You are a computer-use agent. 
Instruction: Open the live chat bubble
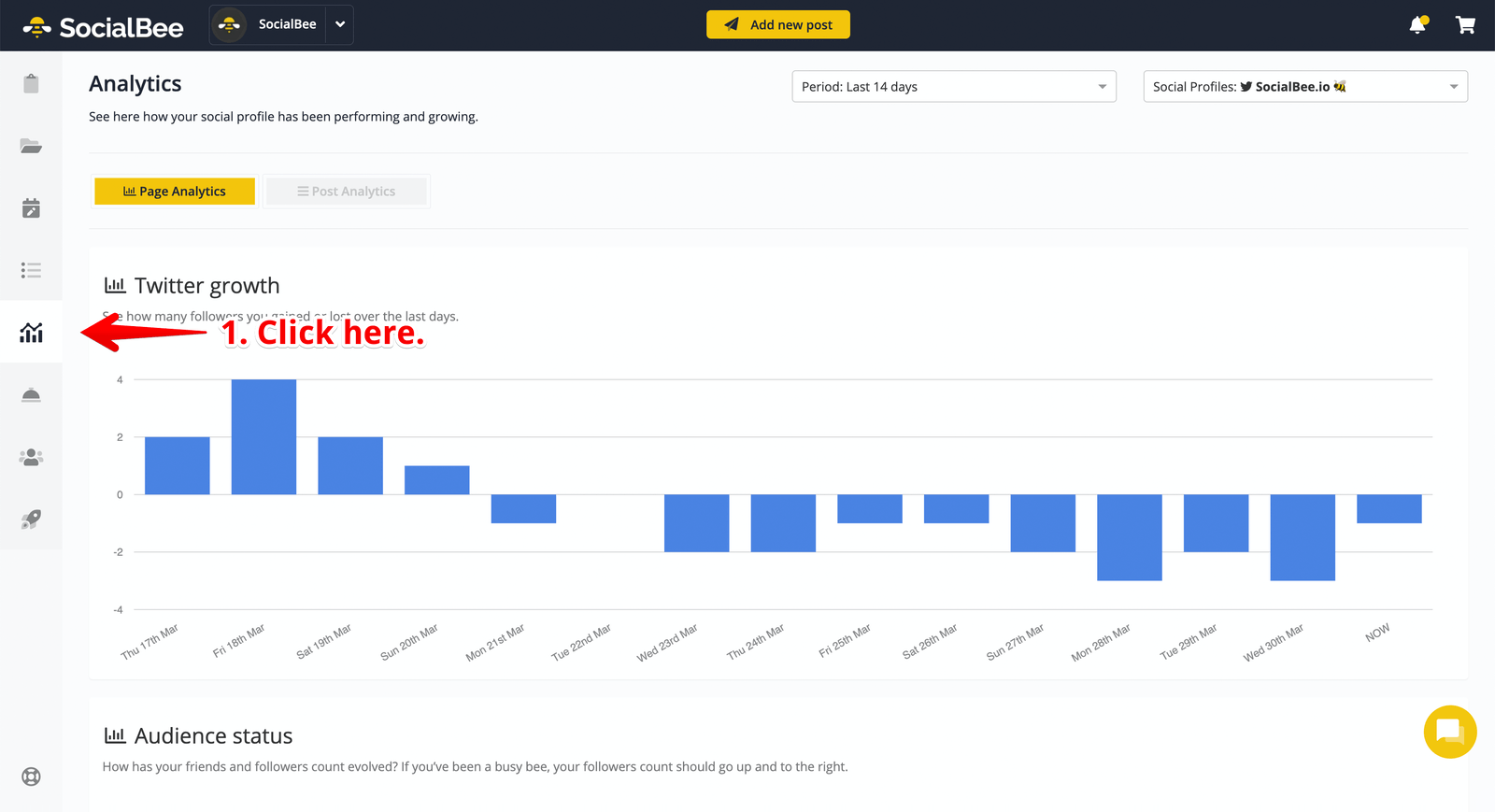pyautogui.click(x=1450, y=732)
